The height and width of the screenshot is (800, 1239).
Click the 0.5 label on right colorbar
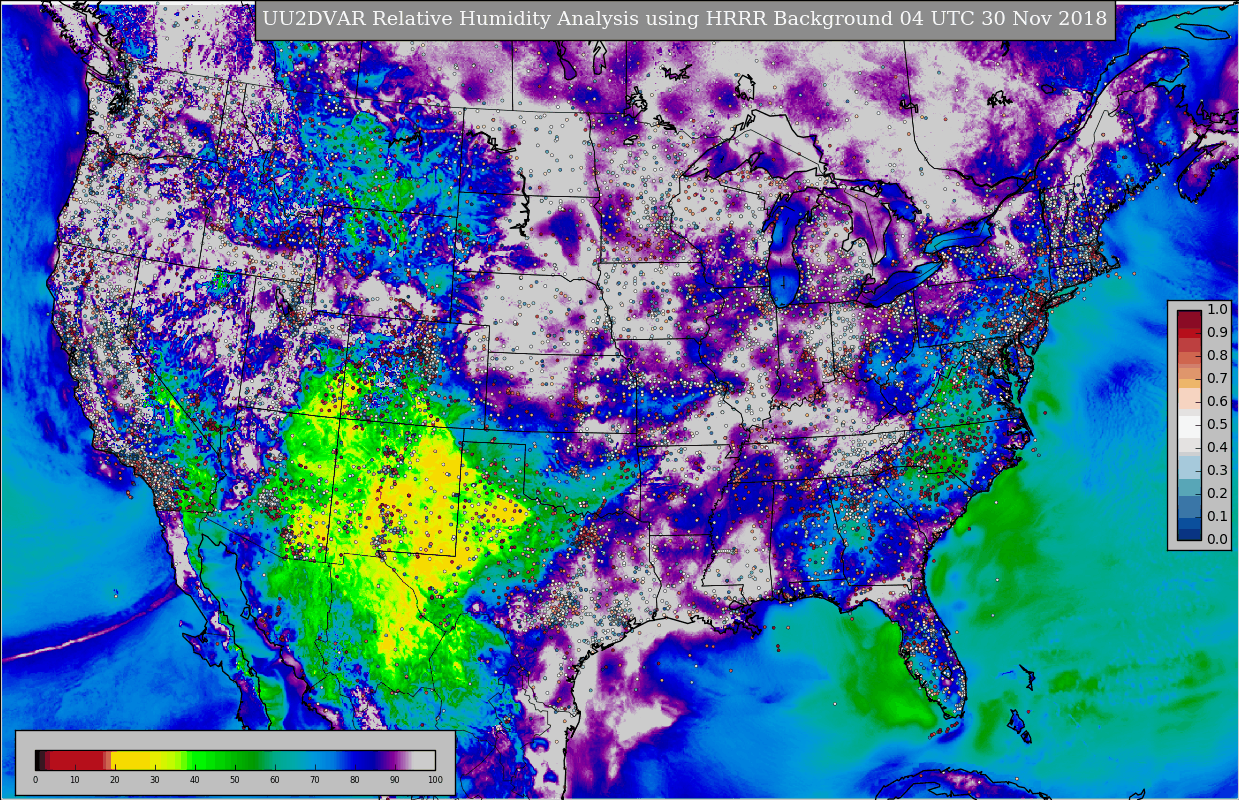click(1217, 424)
